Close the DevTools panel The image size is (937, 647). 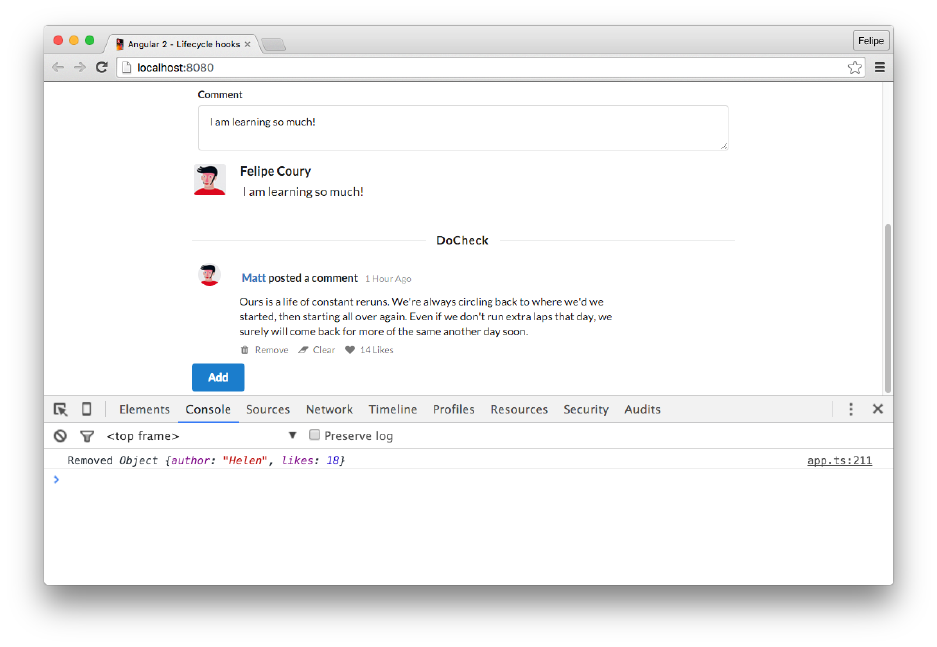coord(878,409)
